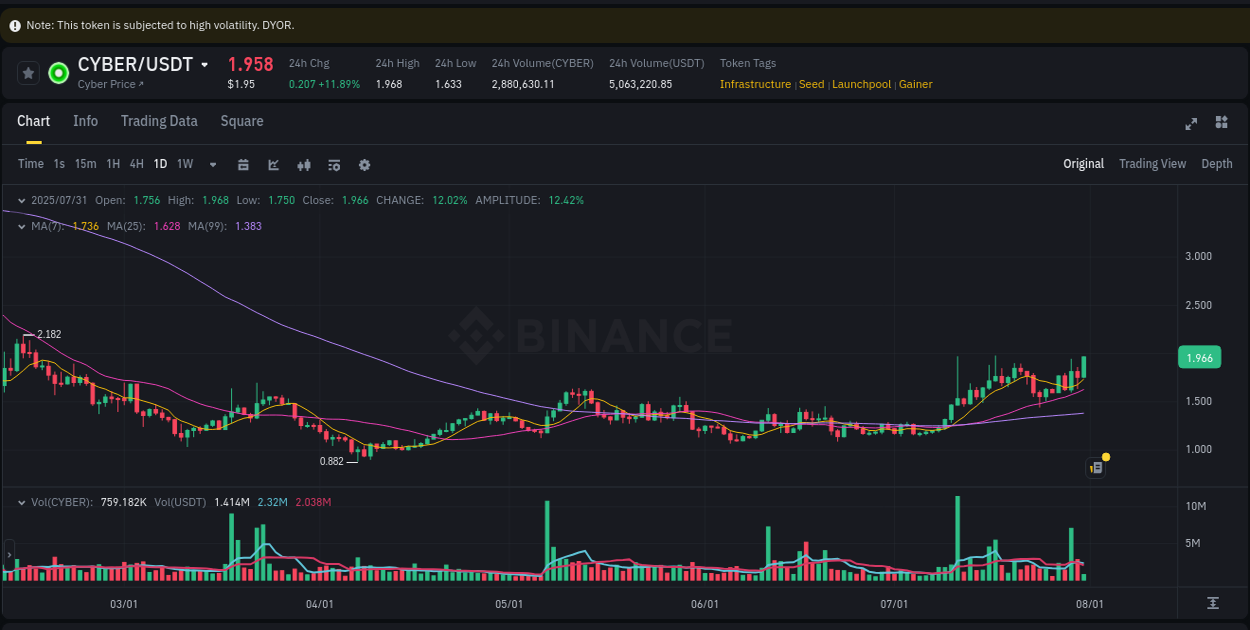Collapse the Vol(CYBER) volume row

click(x=21, y=501)
